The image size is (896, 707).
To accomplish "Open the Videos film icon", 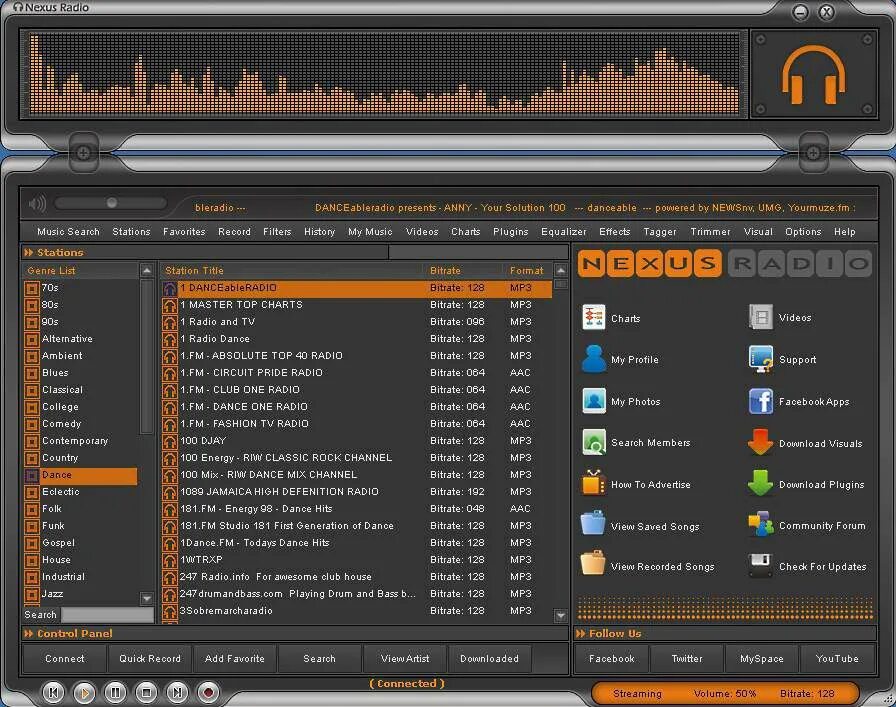I will click(x=761, y=317).
